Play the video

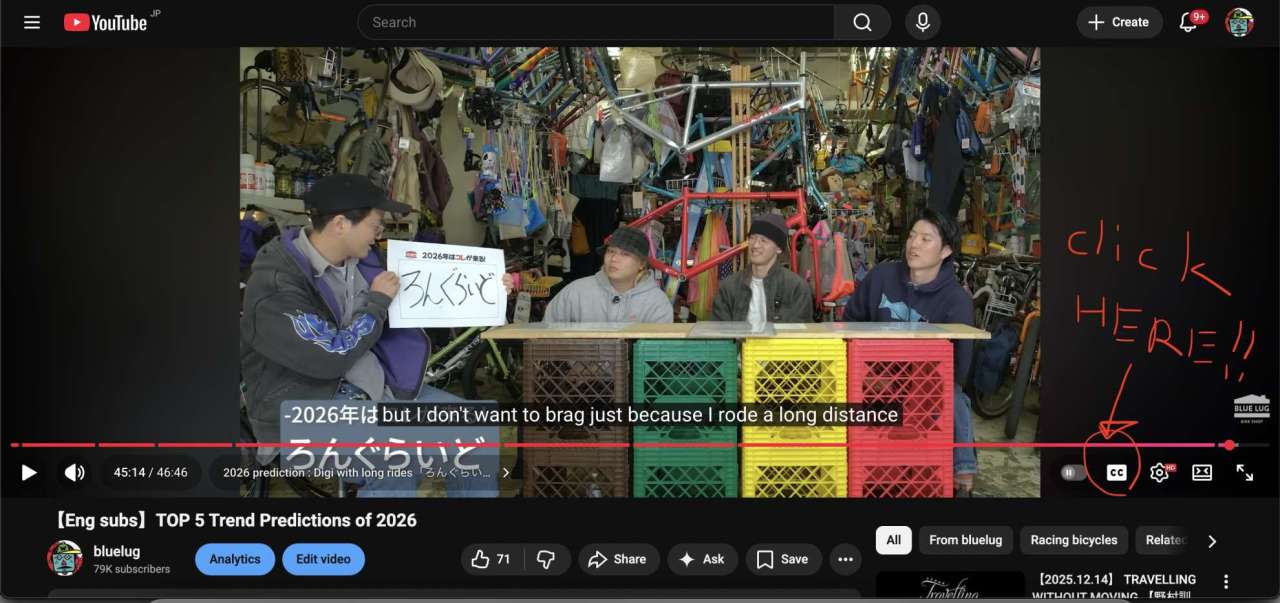tap(29, 473)
